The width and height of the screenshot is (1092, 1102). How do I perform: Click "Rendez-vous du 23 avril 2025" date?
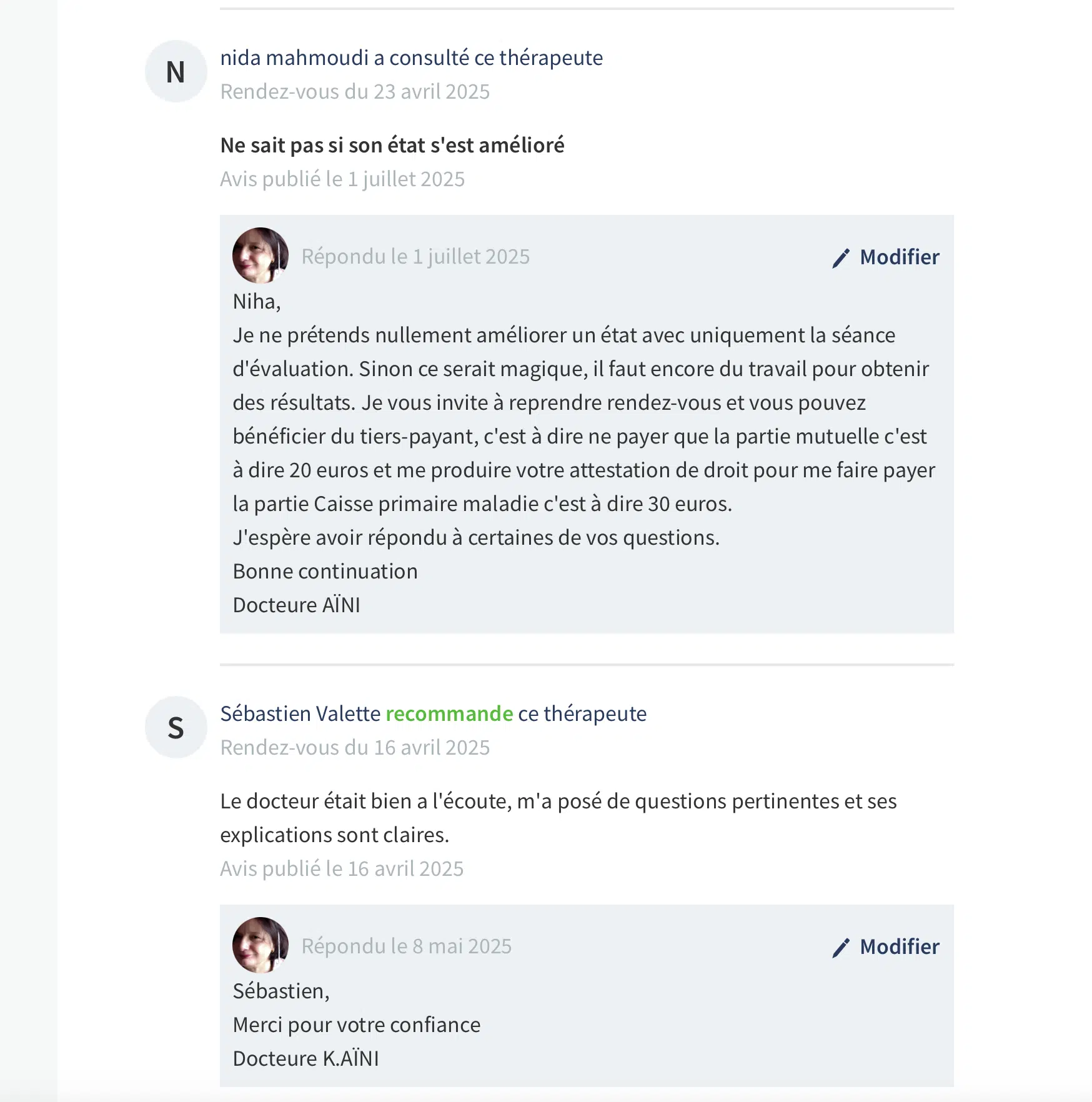coord(355,92)
